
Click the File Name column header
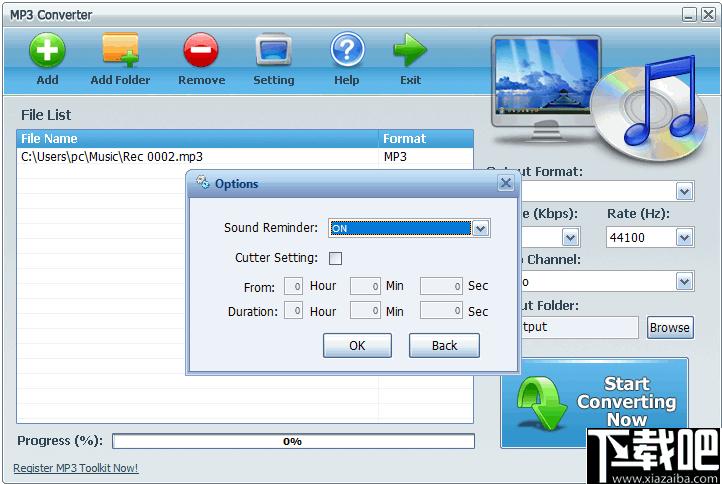[198, 139]
